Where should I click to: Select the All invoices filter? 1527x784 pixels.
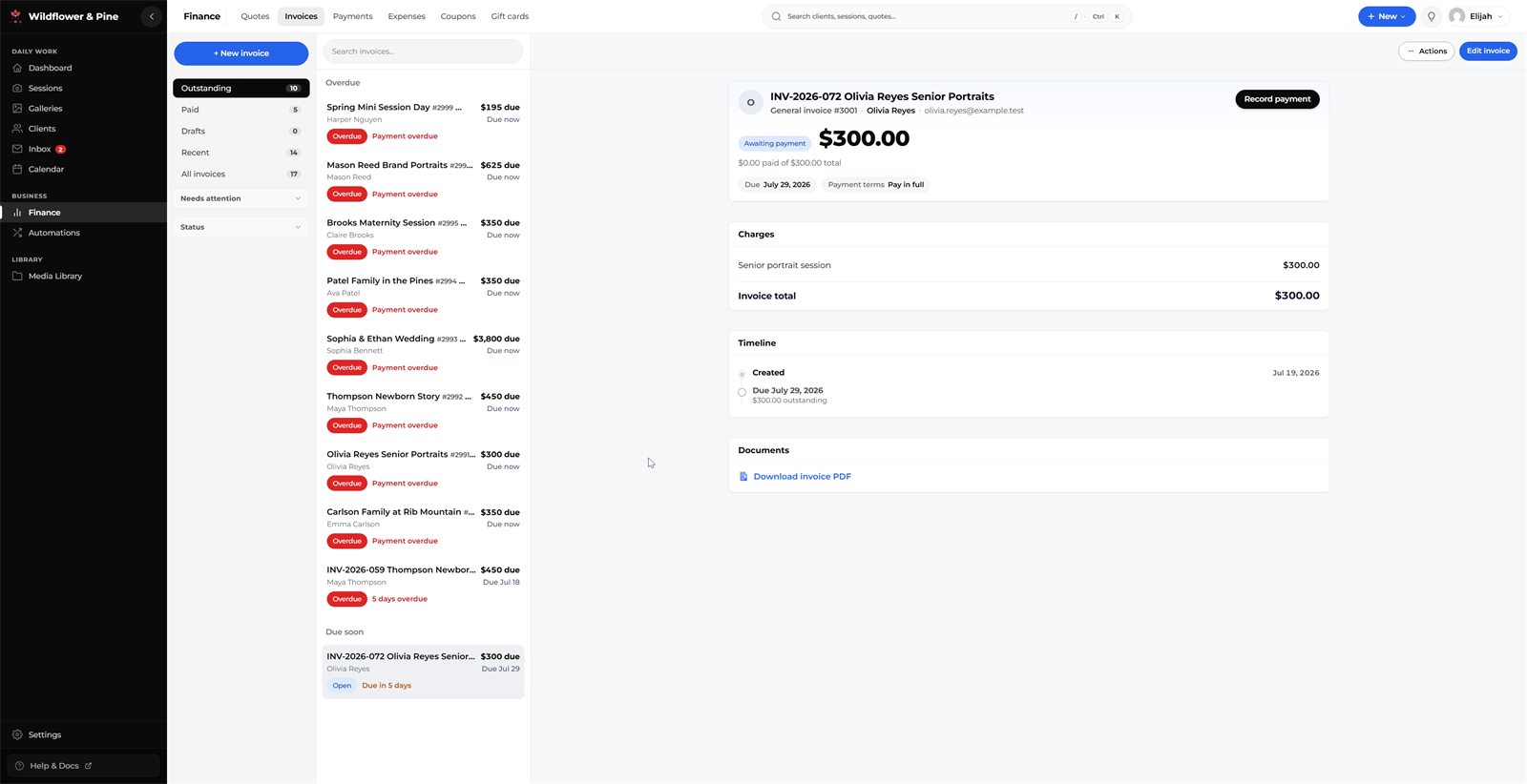(241, 174)
